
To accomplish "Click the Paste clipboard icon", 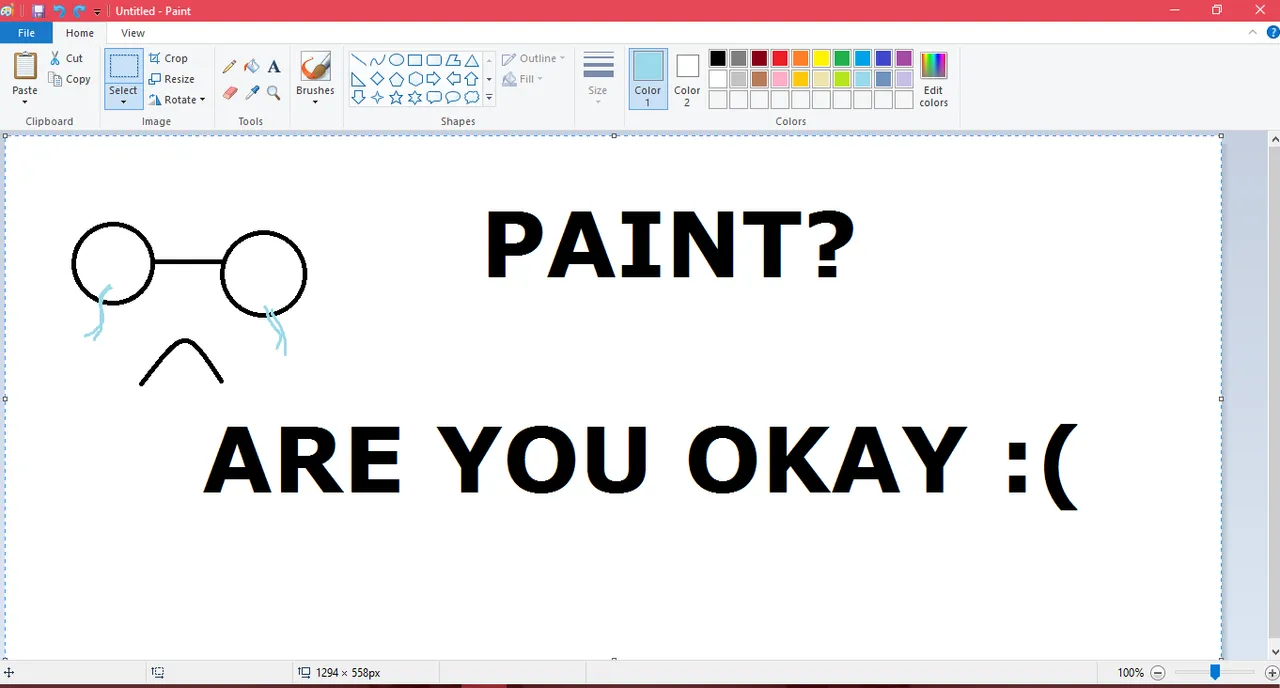I will 25,66.
